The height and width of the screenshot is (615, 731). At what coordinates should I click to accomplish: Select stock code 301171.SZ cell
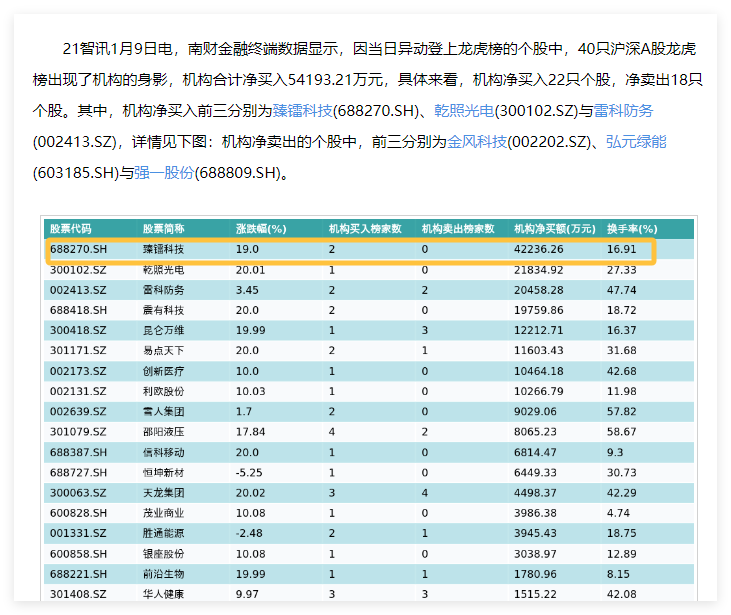(x=78, y=350)
